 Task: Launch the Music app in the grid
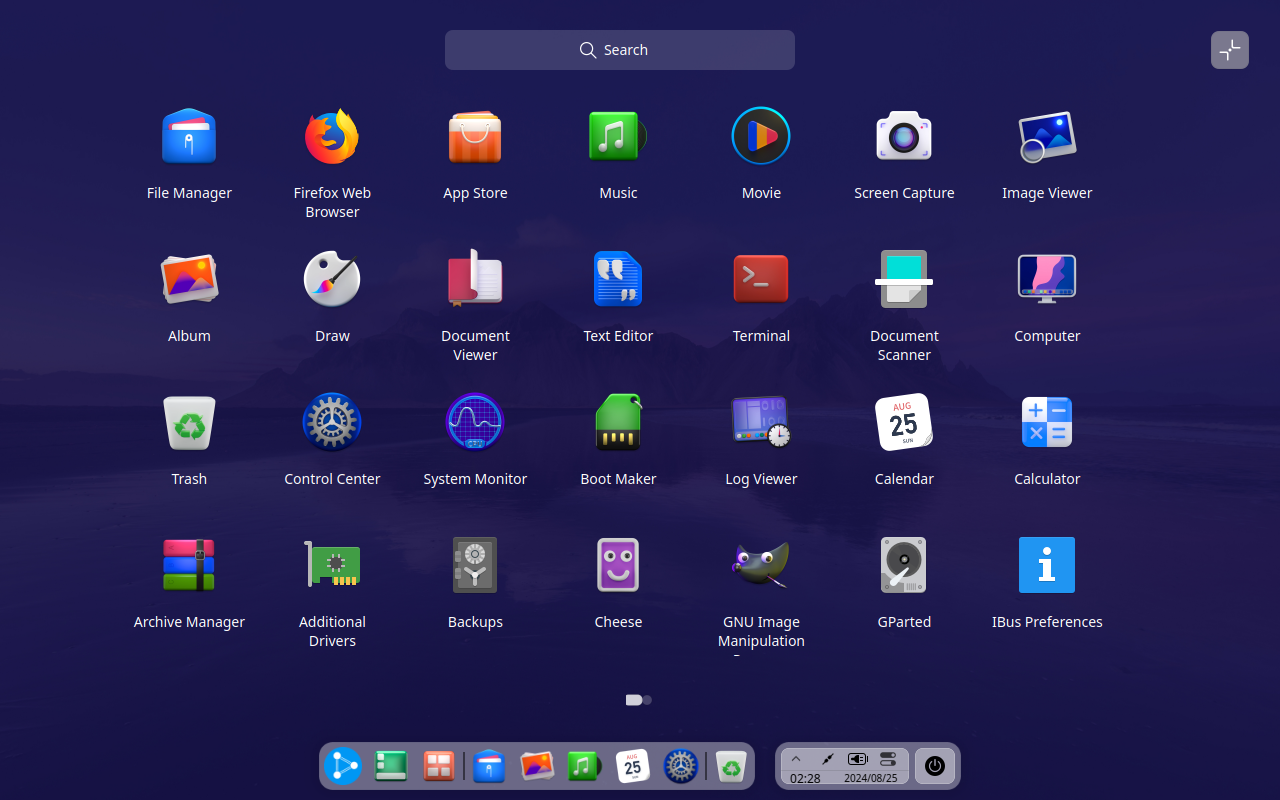click(x=618, y=136)
